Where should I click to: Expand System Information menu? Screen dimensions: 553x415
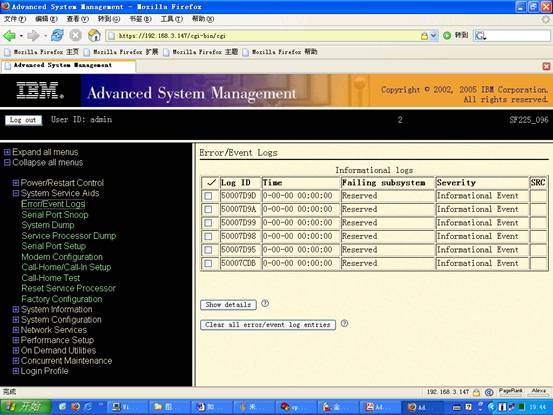click(16, 309)
